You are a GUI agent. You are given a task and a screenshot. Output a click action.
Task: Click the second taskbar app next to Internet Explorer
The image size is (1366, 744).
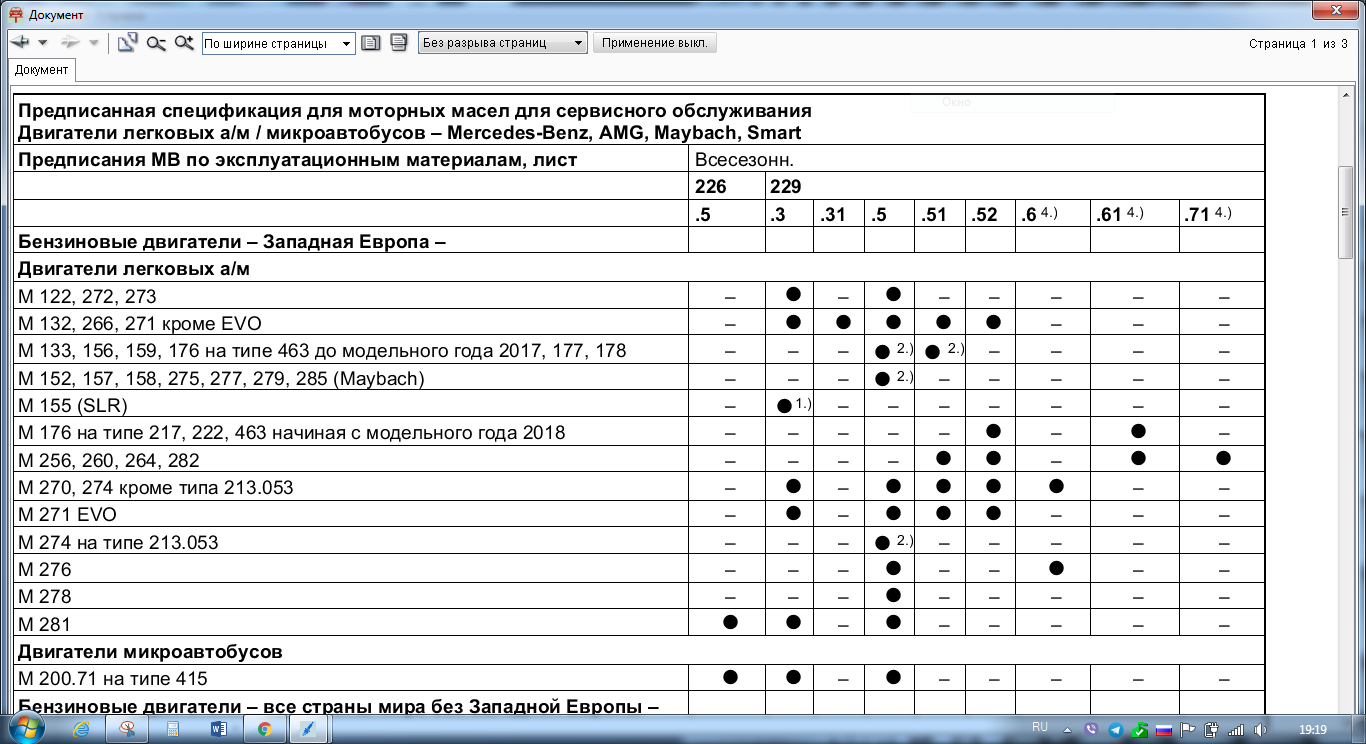pyautogui.click(x=127, y=728)
